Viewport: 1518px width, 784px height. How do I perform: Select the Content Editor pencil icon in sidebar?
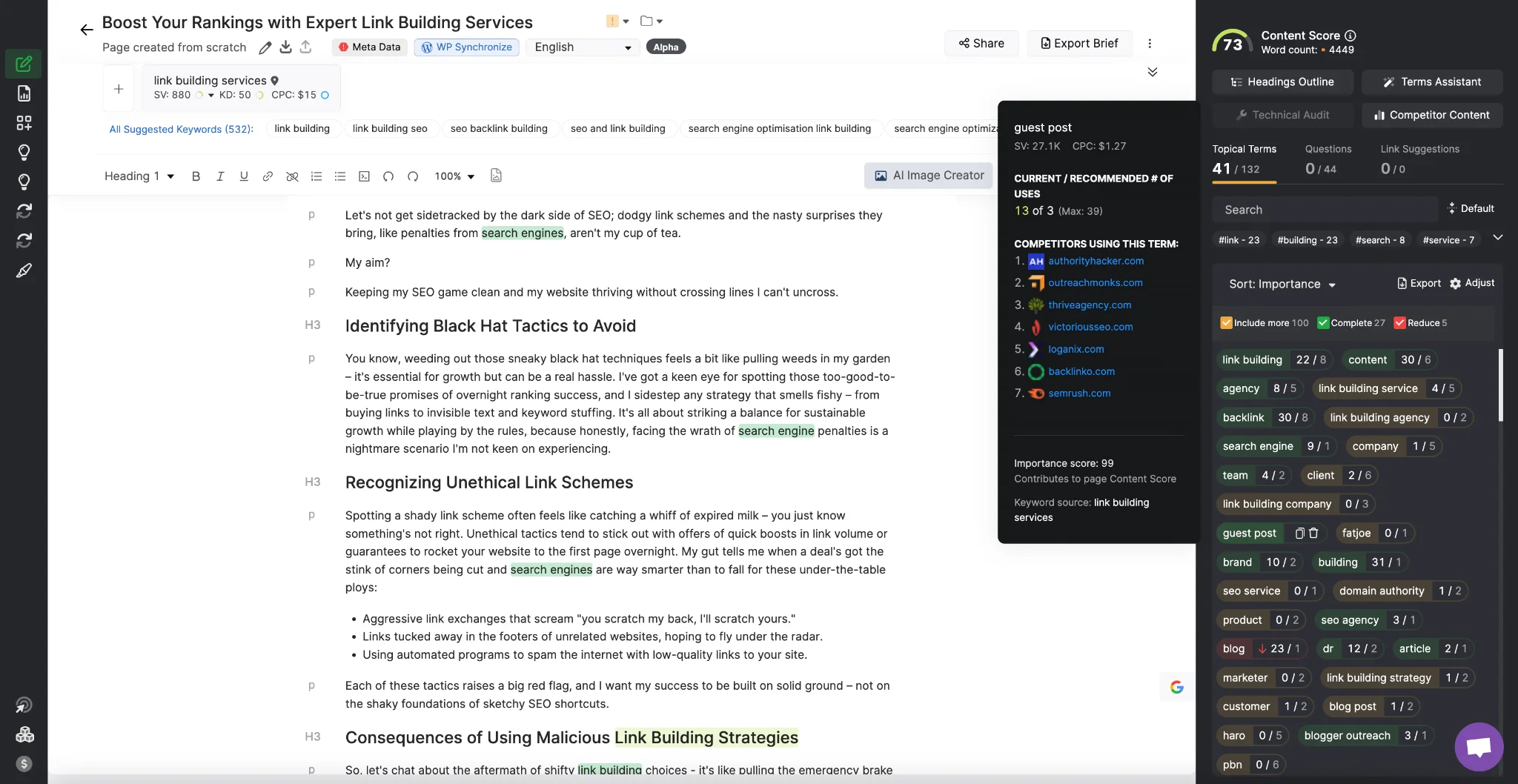pyautogui.click(x=24, y=64)
